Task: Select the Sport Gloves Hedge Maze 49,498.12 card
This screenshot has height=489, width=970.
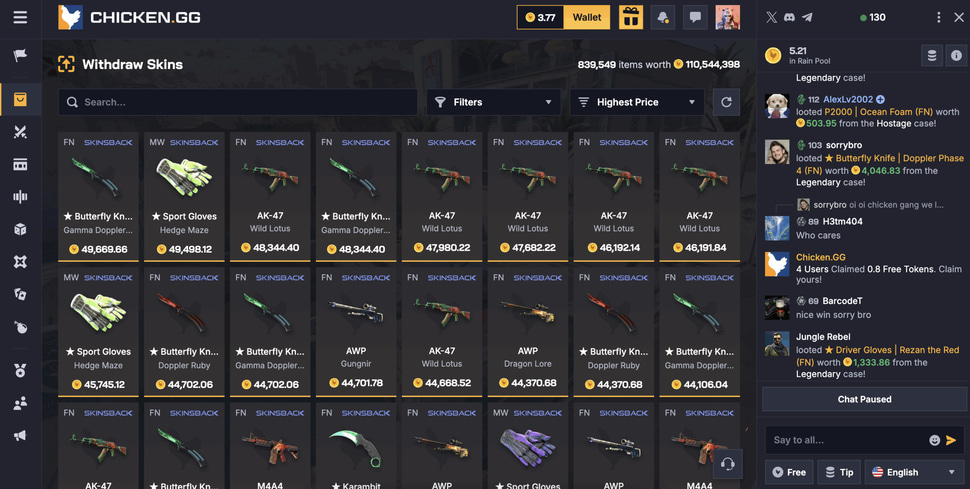Action: tap(184, 196)
